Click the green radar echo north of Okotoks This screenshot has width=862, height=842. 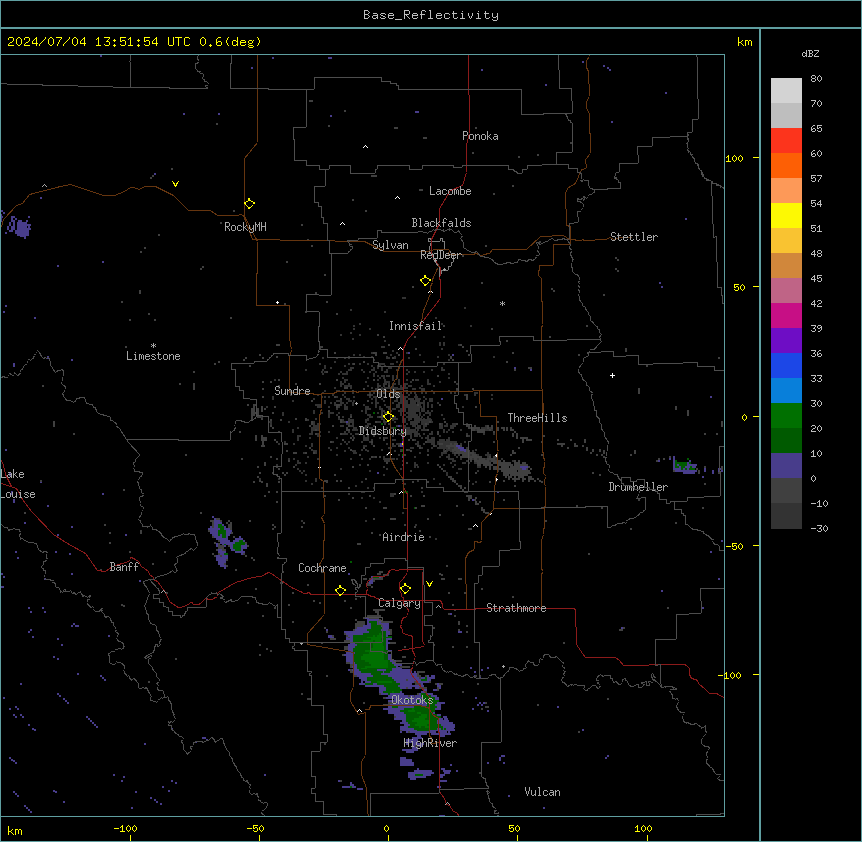(x=372, y=657)
